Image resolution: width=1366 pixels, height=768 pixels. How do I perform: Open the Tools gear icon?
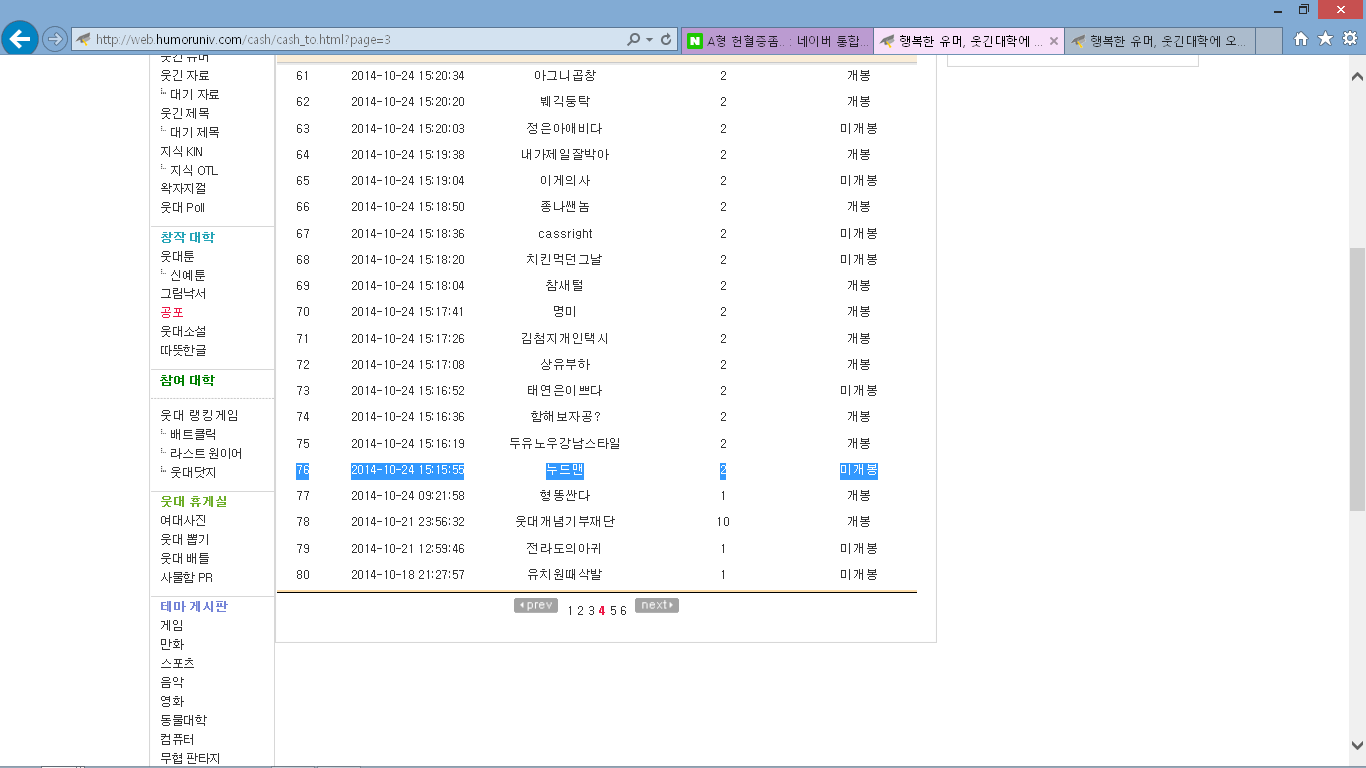coord(1349,39)
